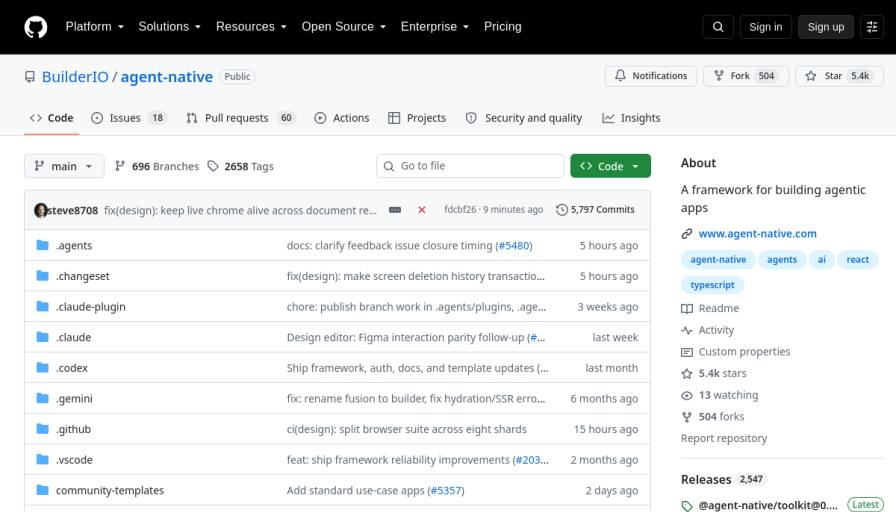The width and height of the screenshot is (896, 512).
Task: Switch to the Actions tab
Action: 342,118
